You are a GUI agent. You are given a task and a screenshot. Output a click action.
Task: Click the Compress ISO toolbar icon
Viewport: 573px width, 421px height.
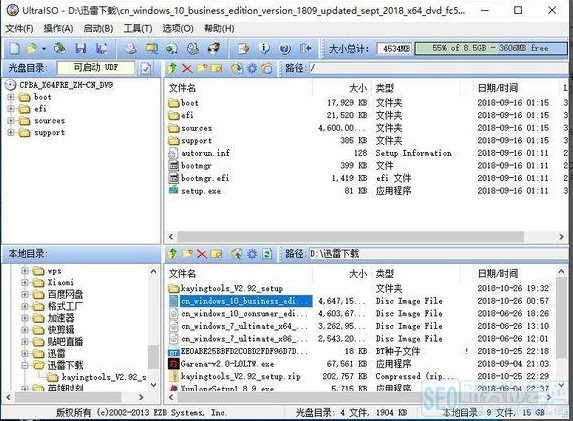pos(172,48)
